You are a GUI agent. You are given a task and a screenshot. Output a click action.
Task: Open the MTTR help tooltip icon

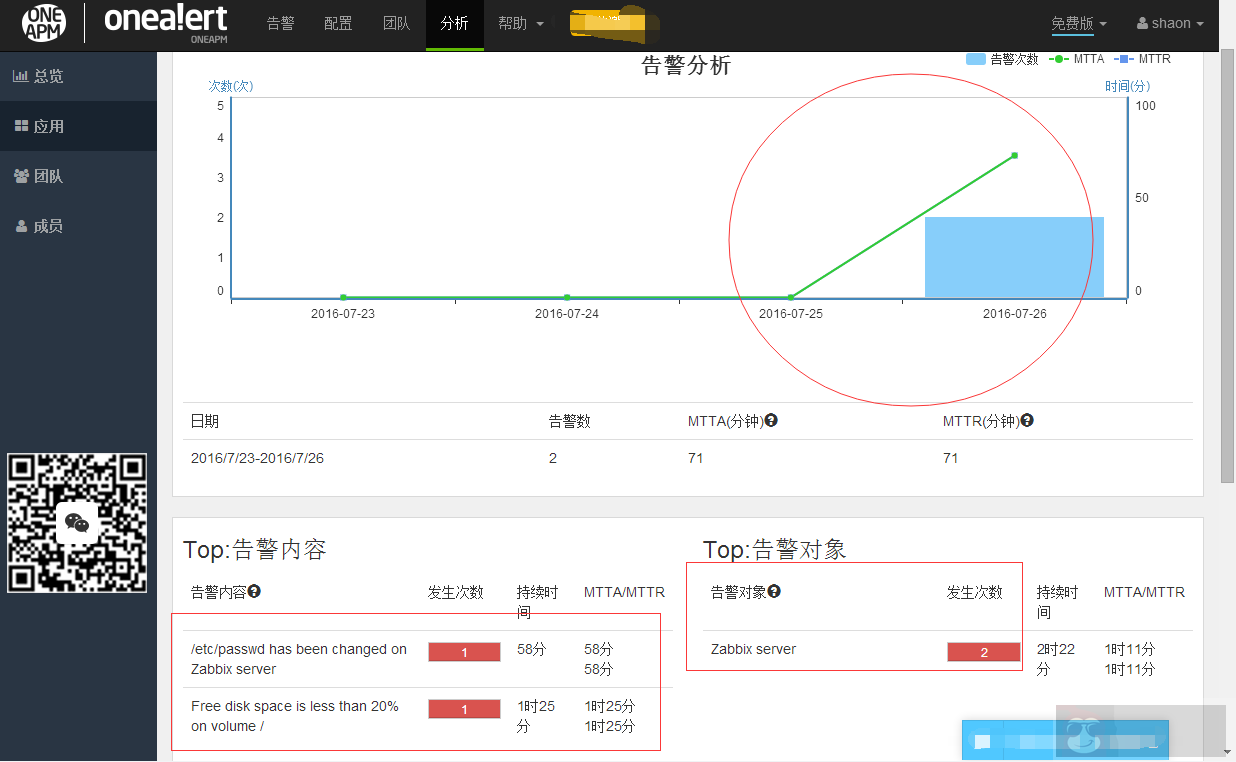[x=1027, y=420]
